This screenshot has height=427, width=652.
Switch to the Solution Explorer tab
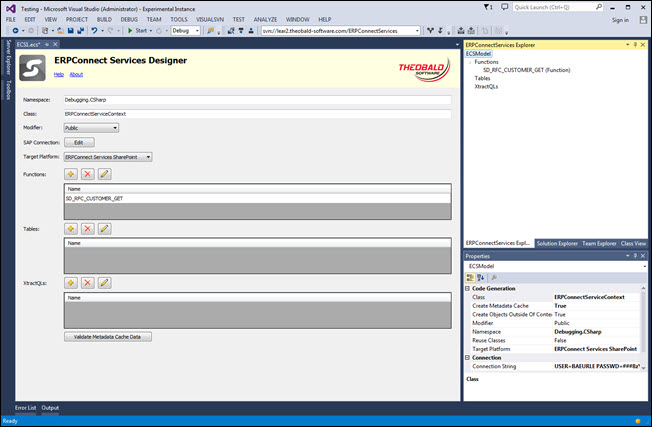[x=556, y=243]
